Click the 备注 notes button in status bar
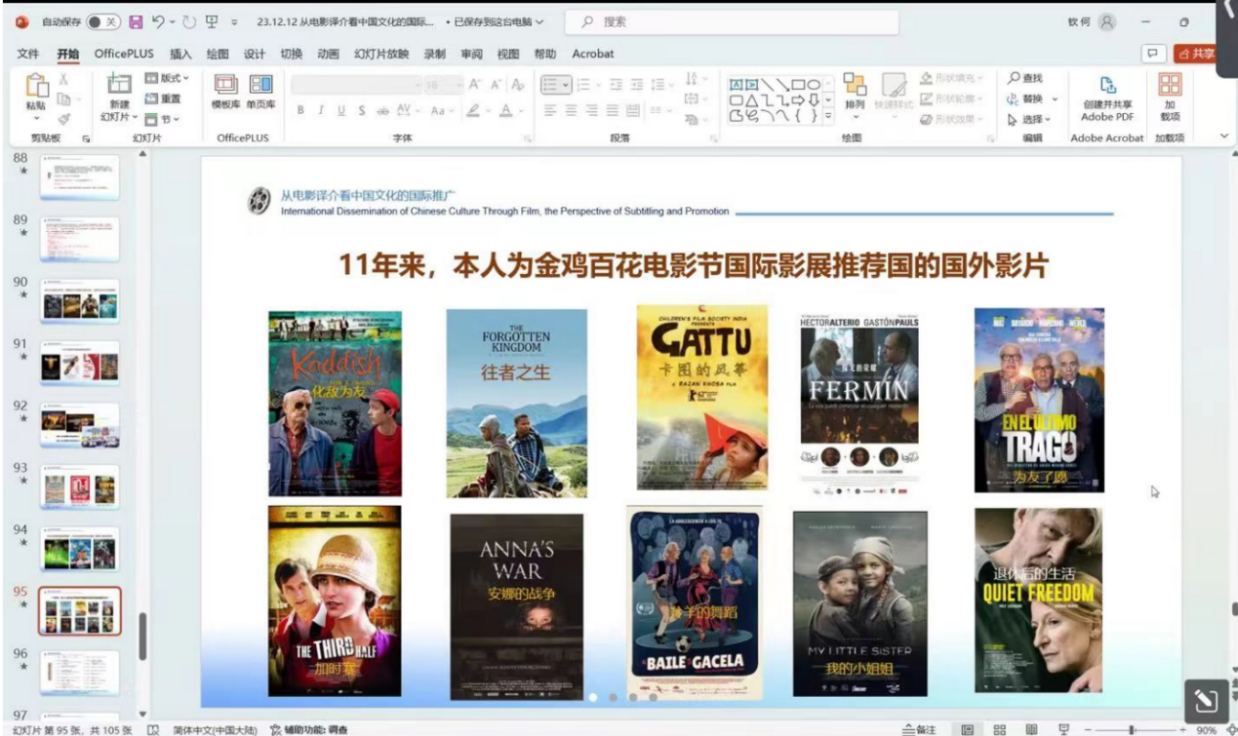This screenshot has width=1238, height=736. pyautogui.click(x=919, y=730)
